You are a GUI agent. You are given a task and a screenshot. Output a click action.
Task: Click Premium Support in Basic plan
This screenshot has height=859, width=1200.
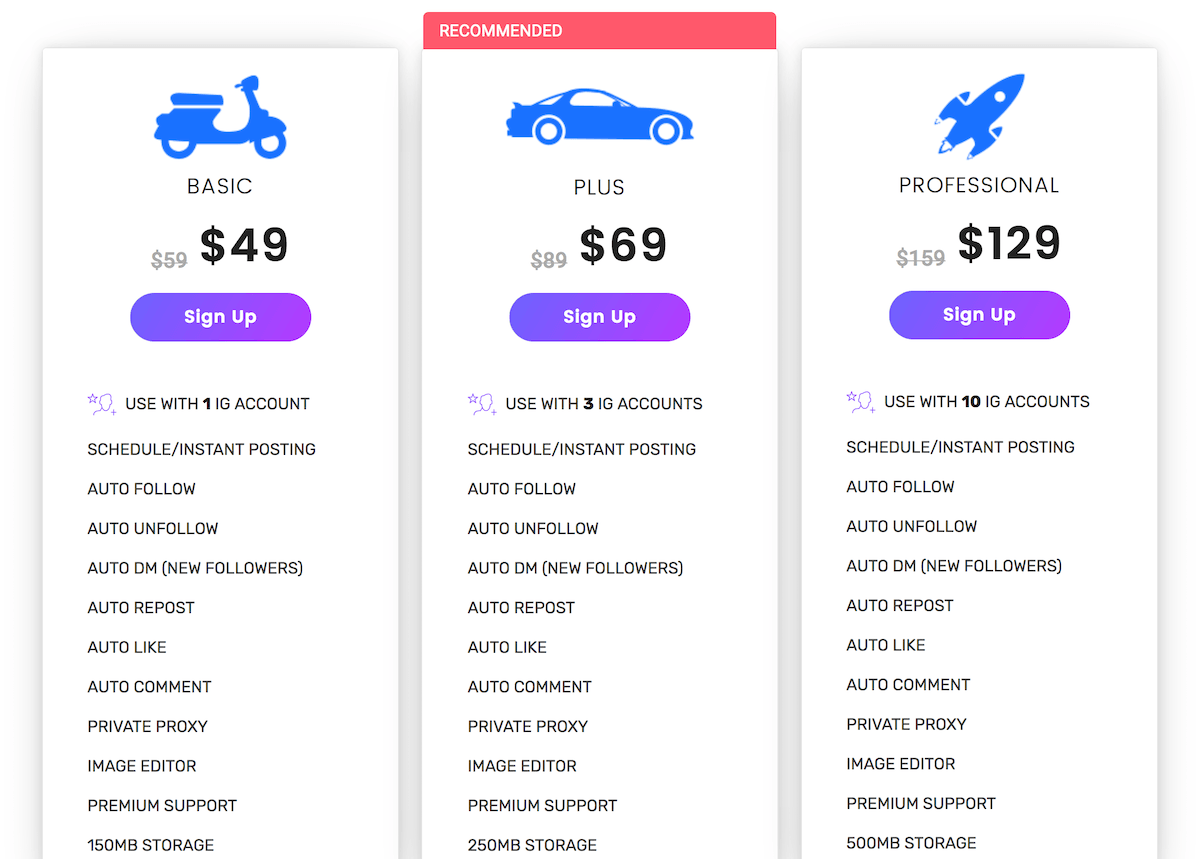162,806
